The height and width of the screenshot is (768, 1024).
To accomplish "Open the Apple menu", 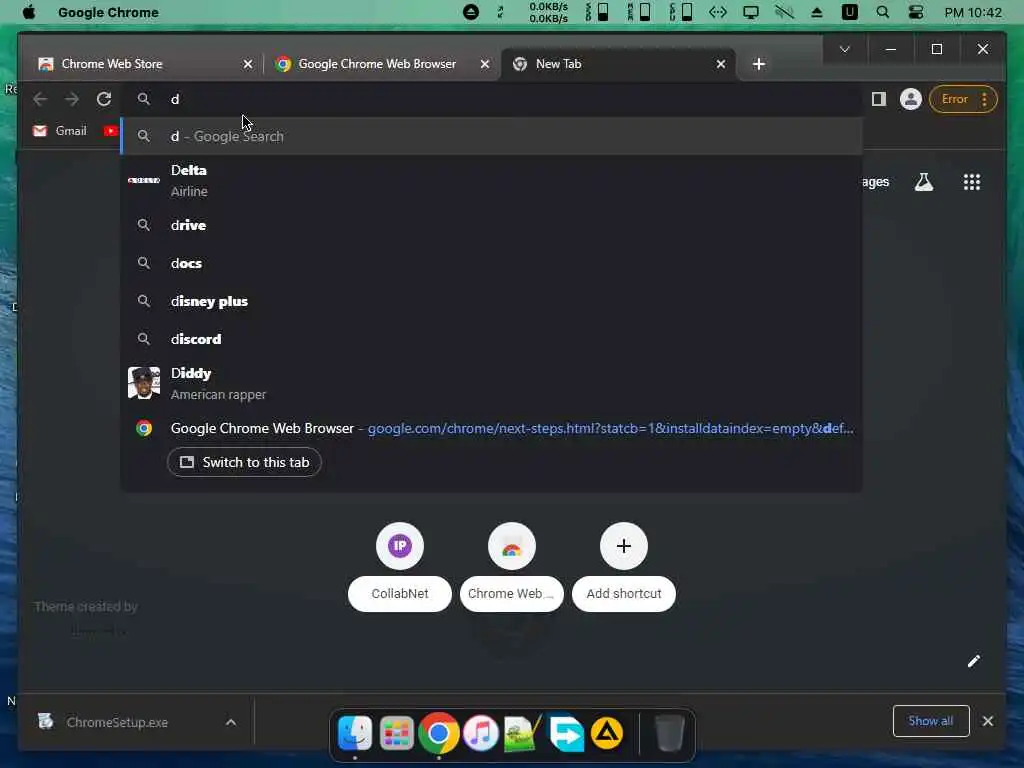I will [x=29, y=12].
